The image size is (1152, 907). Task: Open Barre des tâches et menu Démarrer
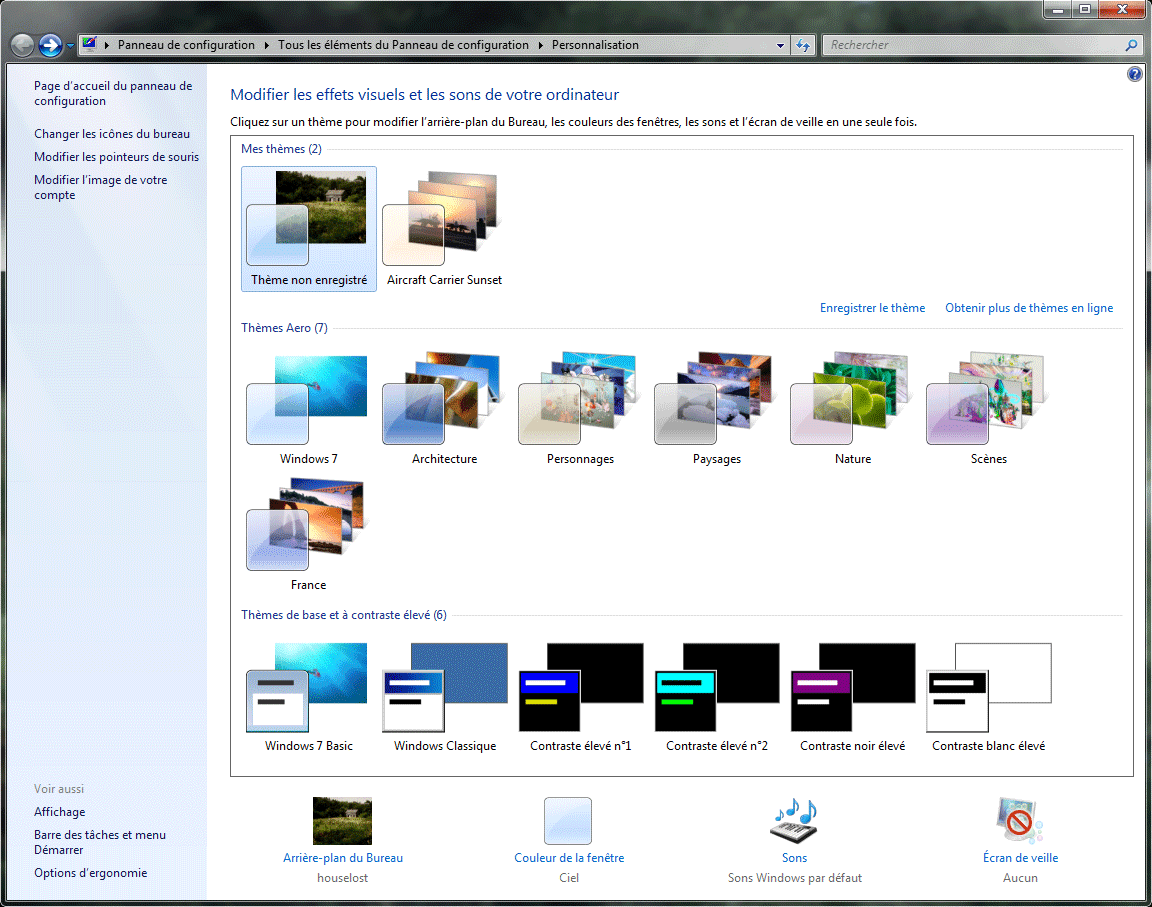click(x=100, y=842)
